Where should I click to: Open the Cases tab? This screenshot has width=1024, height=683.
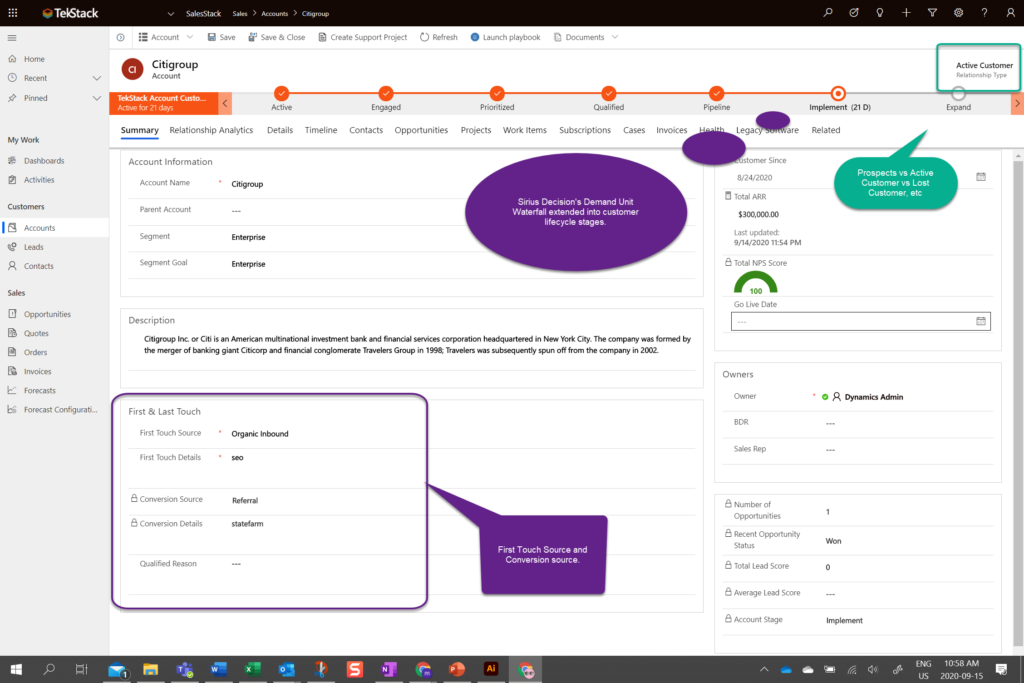click(x=633, y=130)
